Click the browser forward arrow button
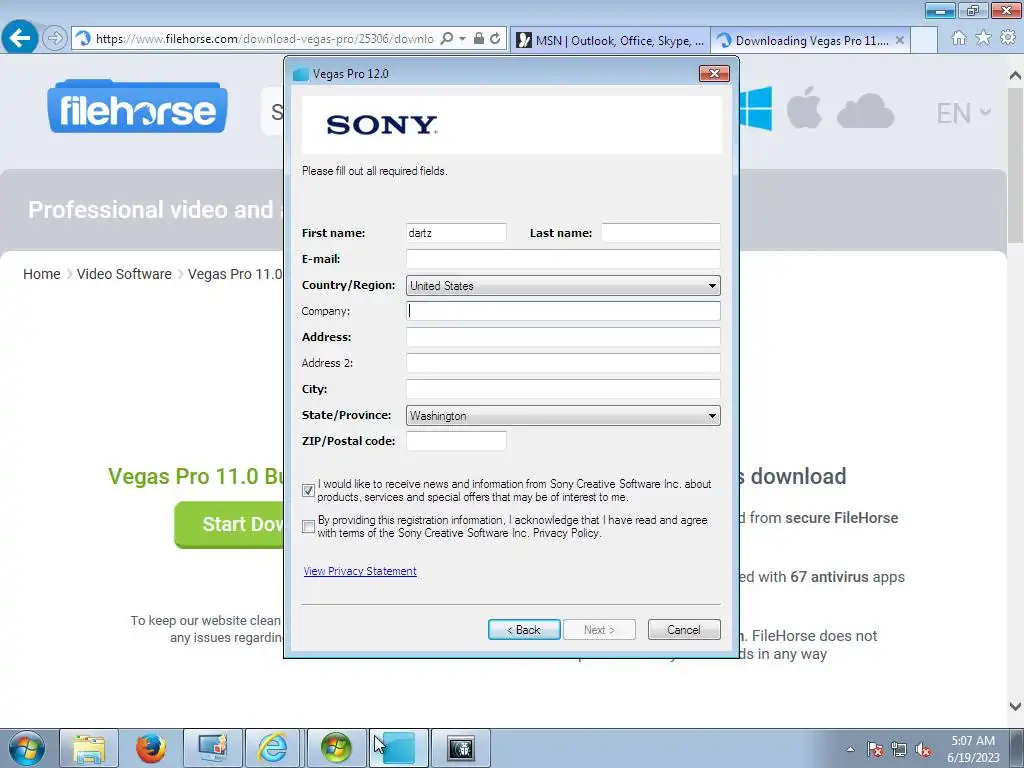The image size is (1024, 768). tap(55, 39)
